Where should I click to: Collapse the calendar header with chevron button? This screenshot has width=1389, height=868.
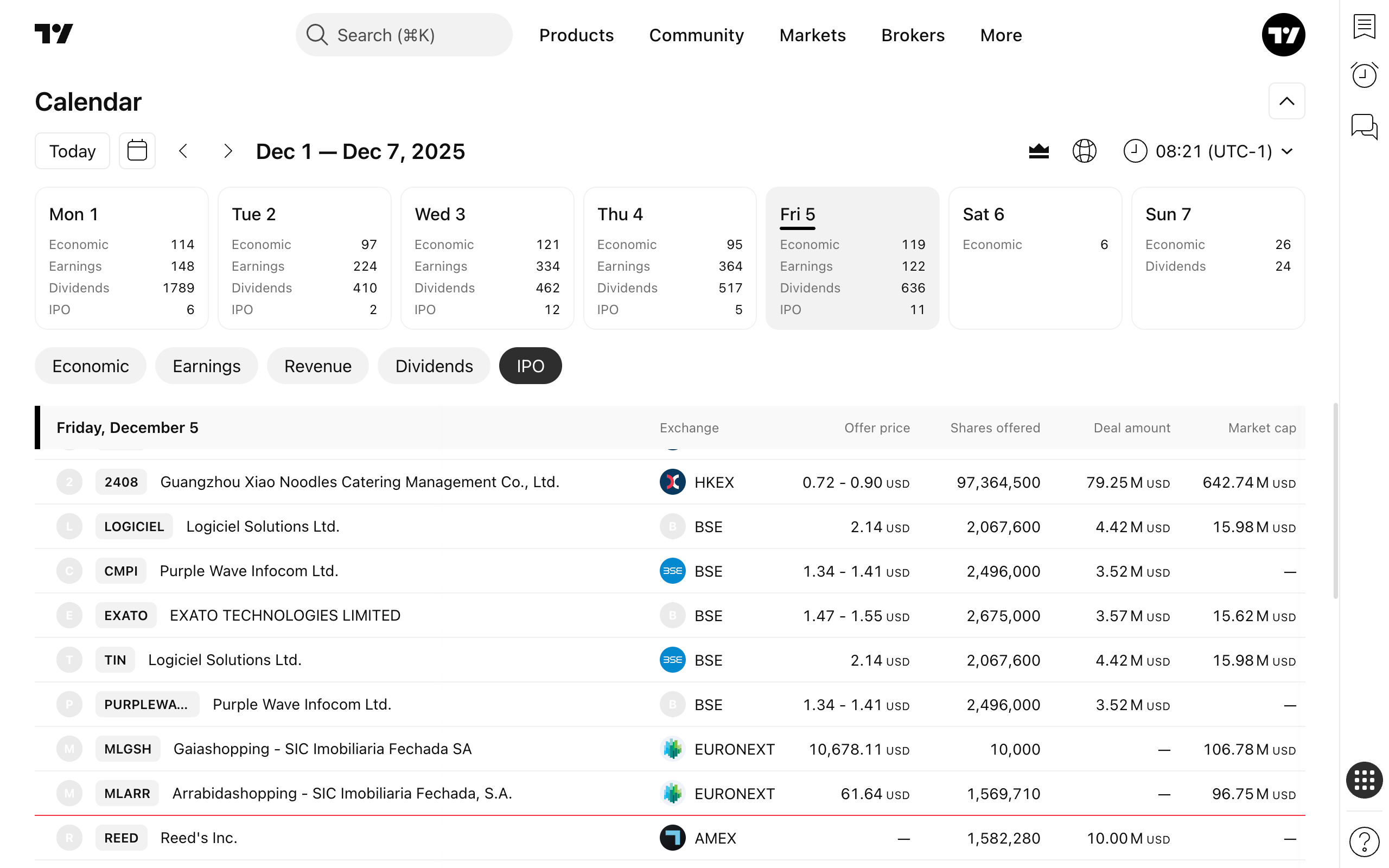tap(1286, 101)
